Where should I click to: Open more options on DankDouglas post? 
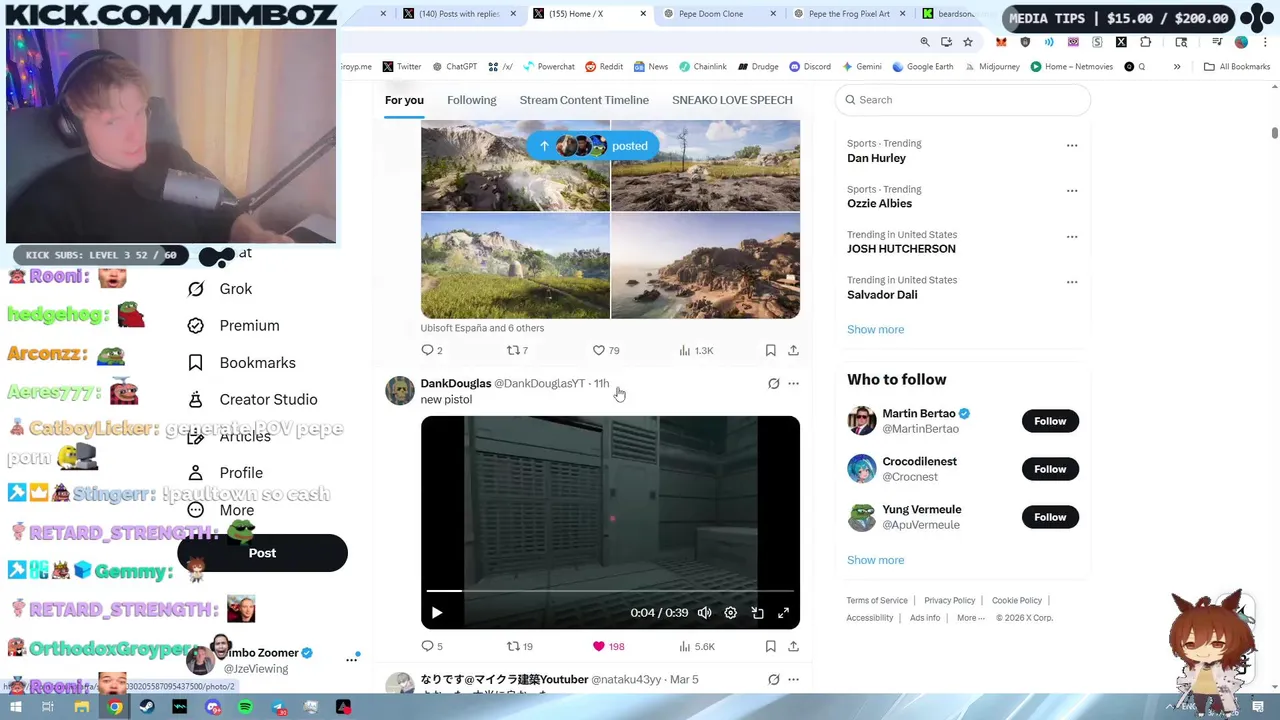pos(793,384)
